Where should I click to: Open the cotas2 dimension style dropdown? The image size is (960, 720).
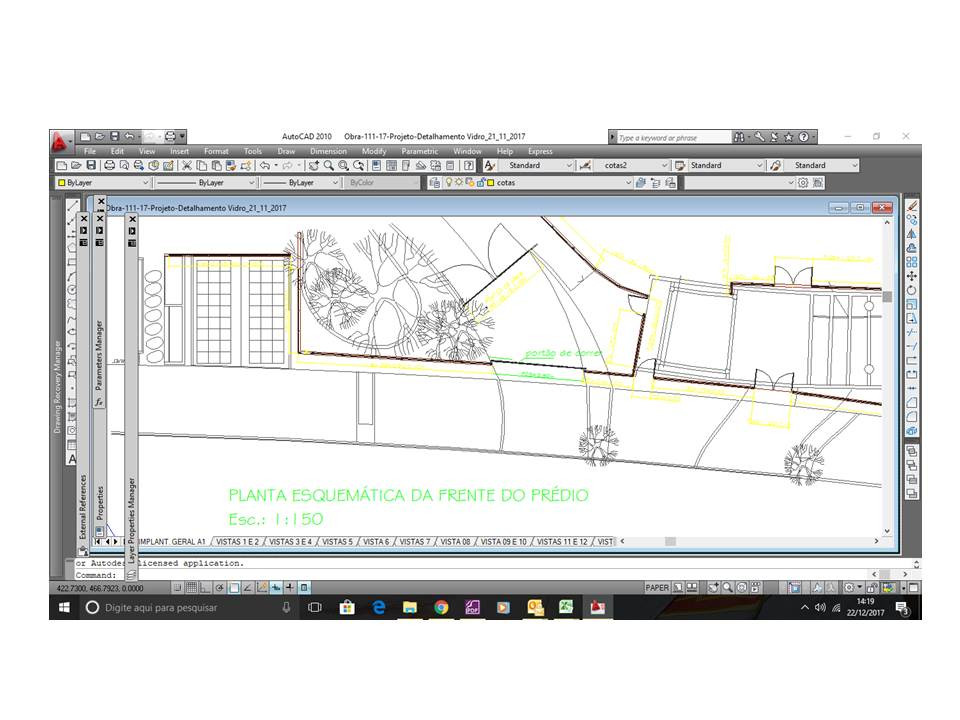coord(632,165)
